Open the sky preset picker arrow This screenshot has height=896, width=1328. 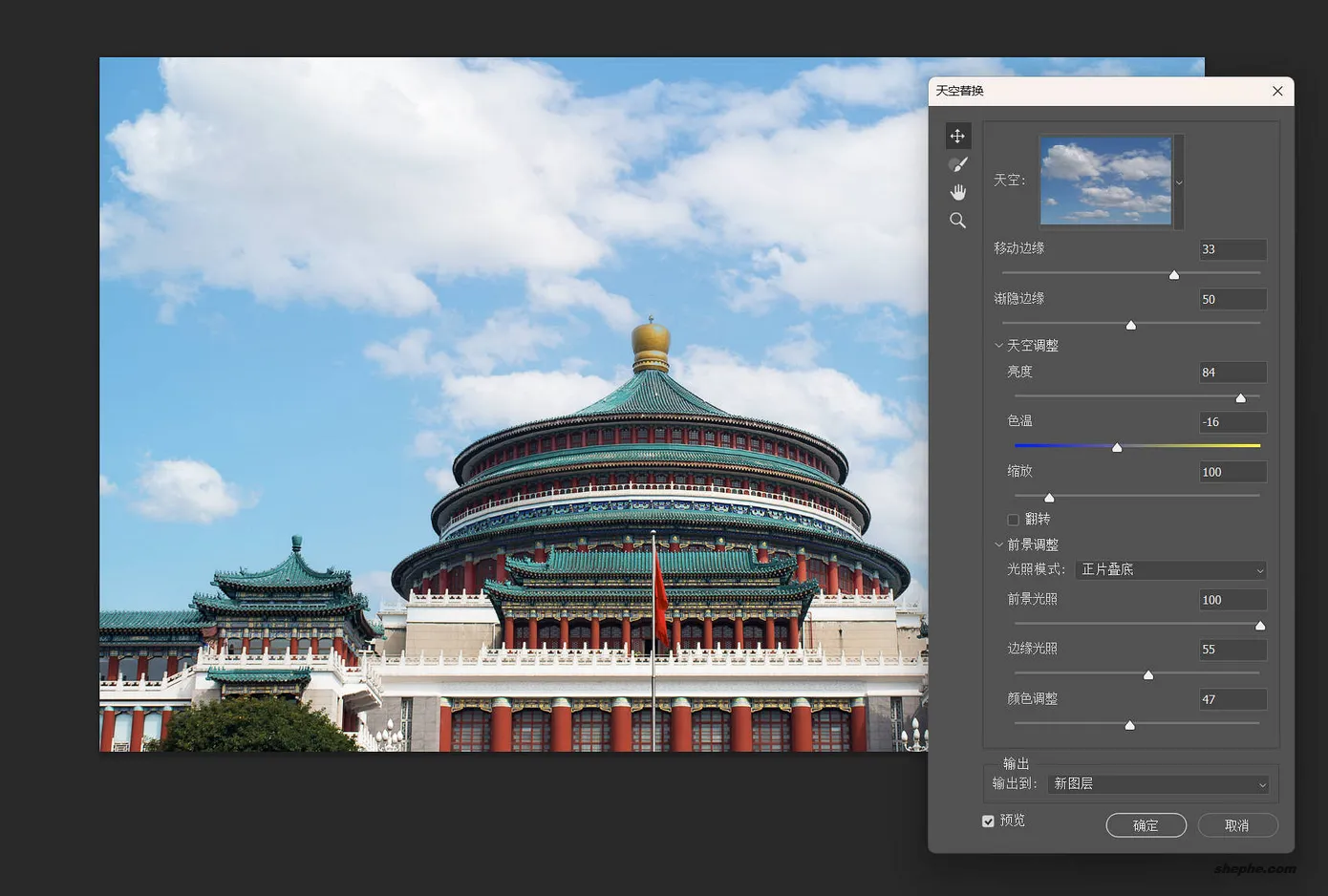tap(1179, 181)
